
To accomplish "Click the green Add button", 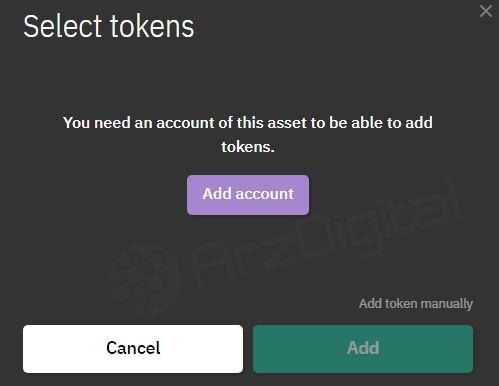I will [363, 349].
